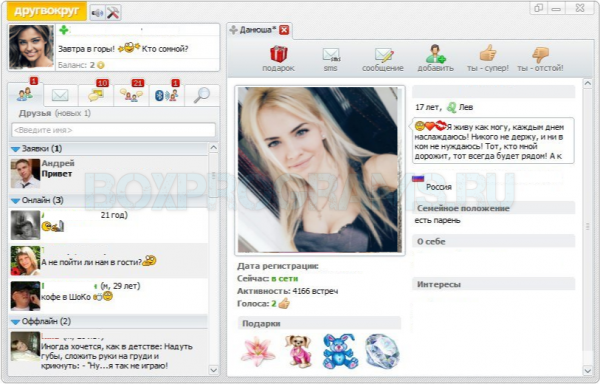Screen dimensions: 600x384
Task: Click the pink lily flower gift
Action: click(x=258, y=351)
